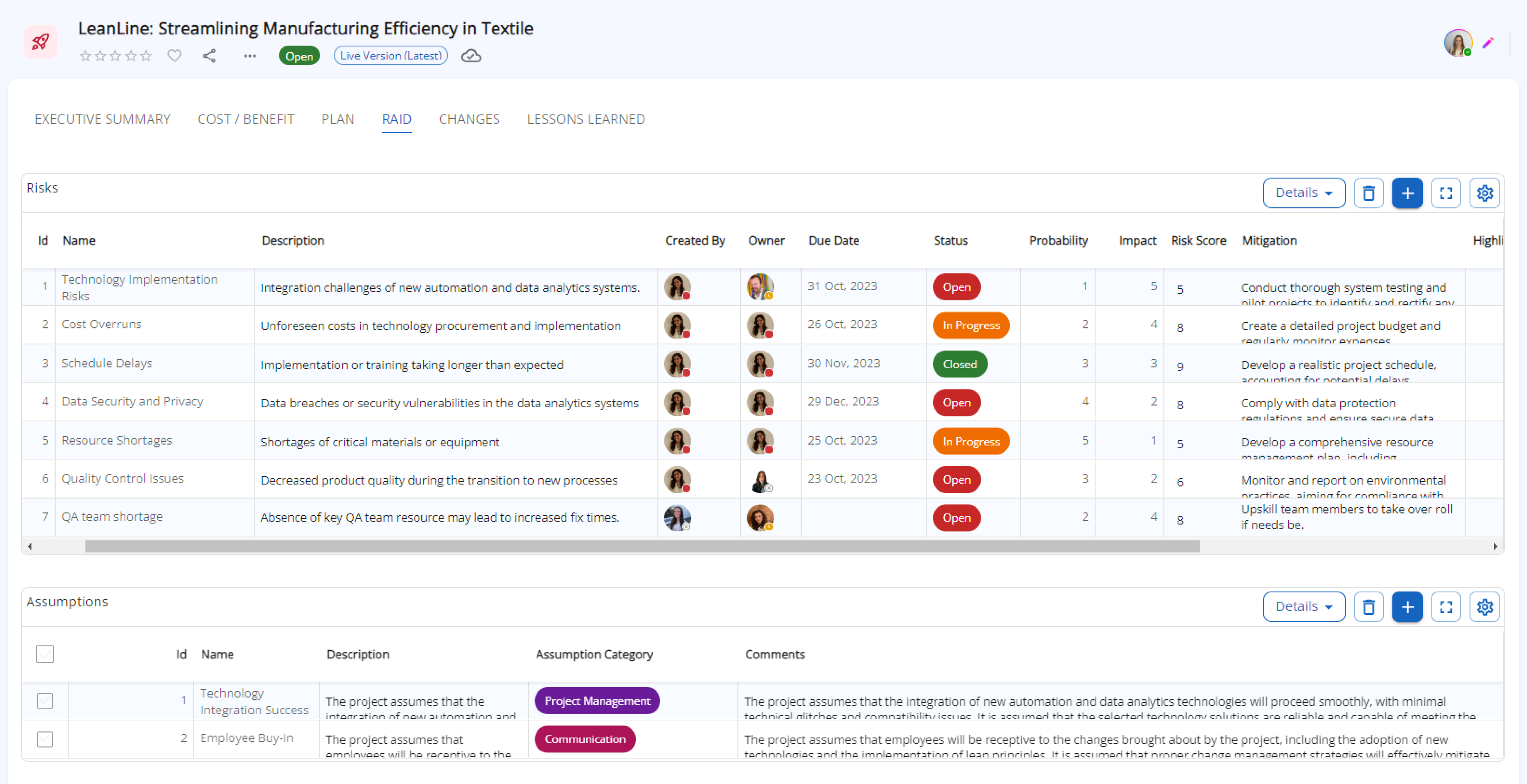Rate the project with the first star
Screen dimensions: 1527x784
(x=86, y=56)
